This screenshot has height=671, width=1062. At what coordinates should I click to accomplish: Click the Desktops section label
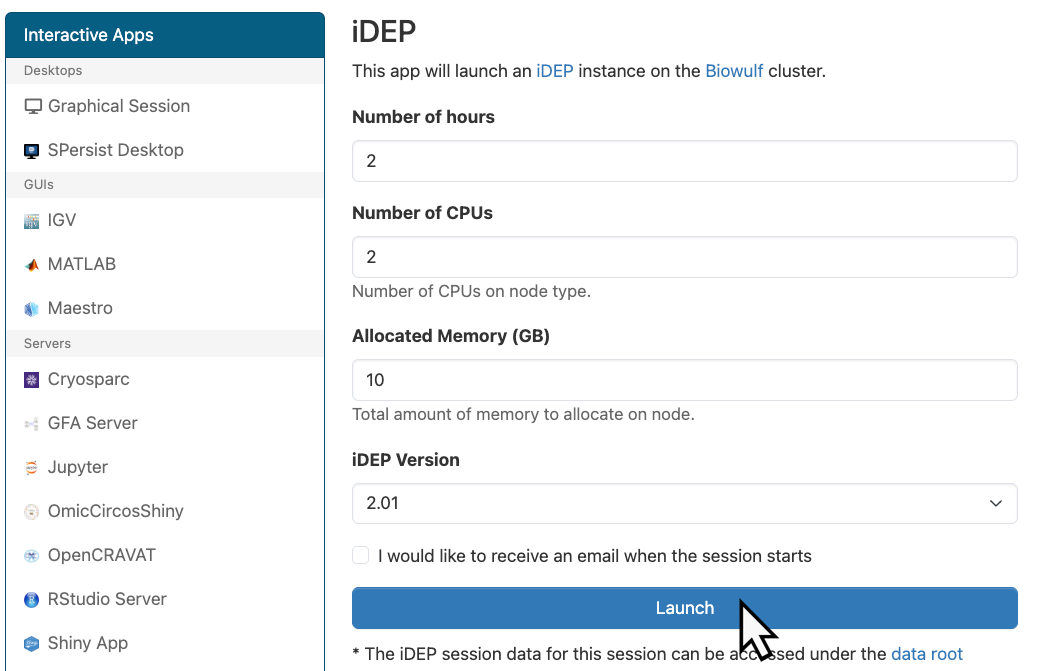(53, 70)
